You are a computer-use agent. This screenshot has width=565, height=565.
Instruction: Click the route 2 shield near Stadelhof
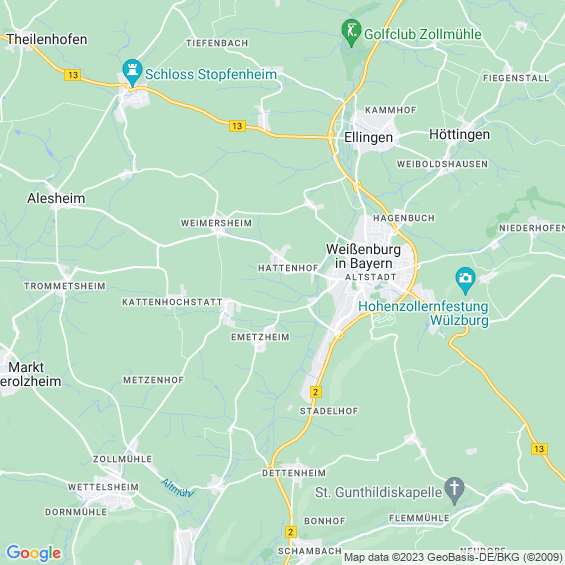316,392
